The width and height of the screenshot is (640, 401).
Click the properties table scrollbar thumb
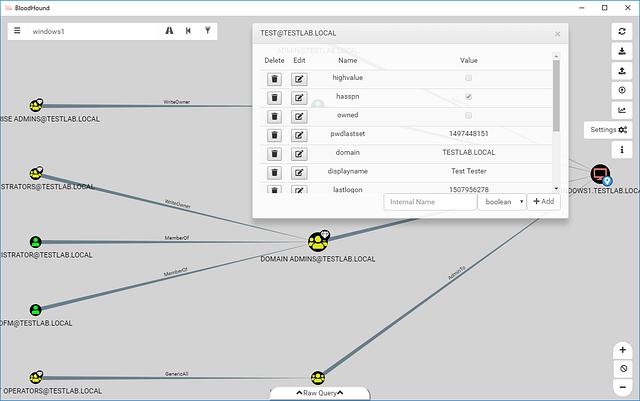(x=556, y=96)
